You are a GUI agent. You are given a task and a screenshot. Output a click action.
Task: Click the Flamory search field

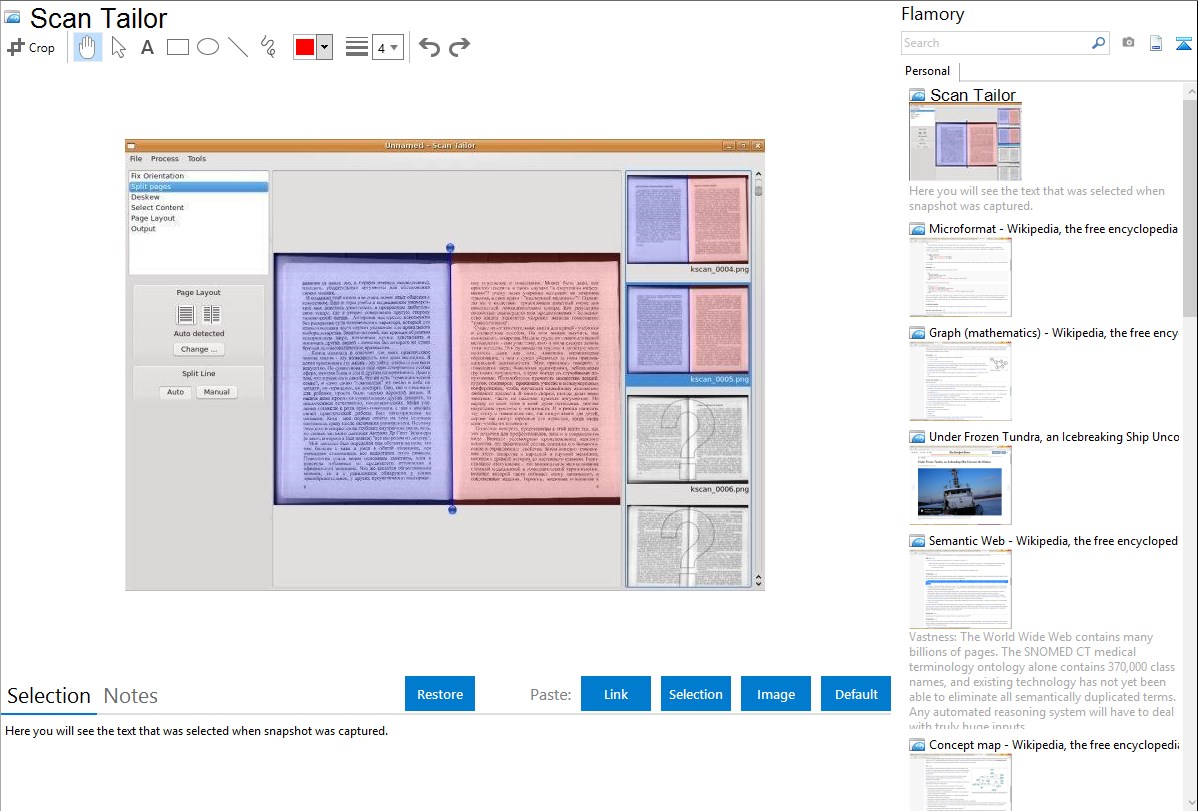pos(995,43)
